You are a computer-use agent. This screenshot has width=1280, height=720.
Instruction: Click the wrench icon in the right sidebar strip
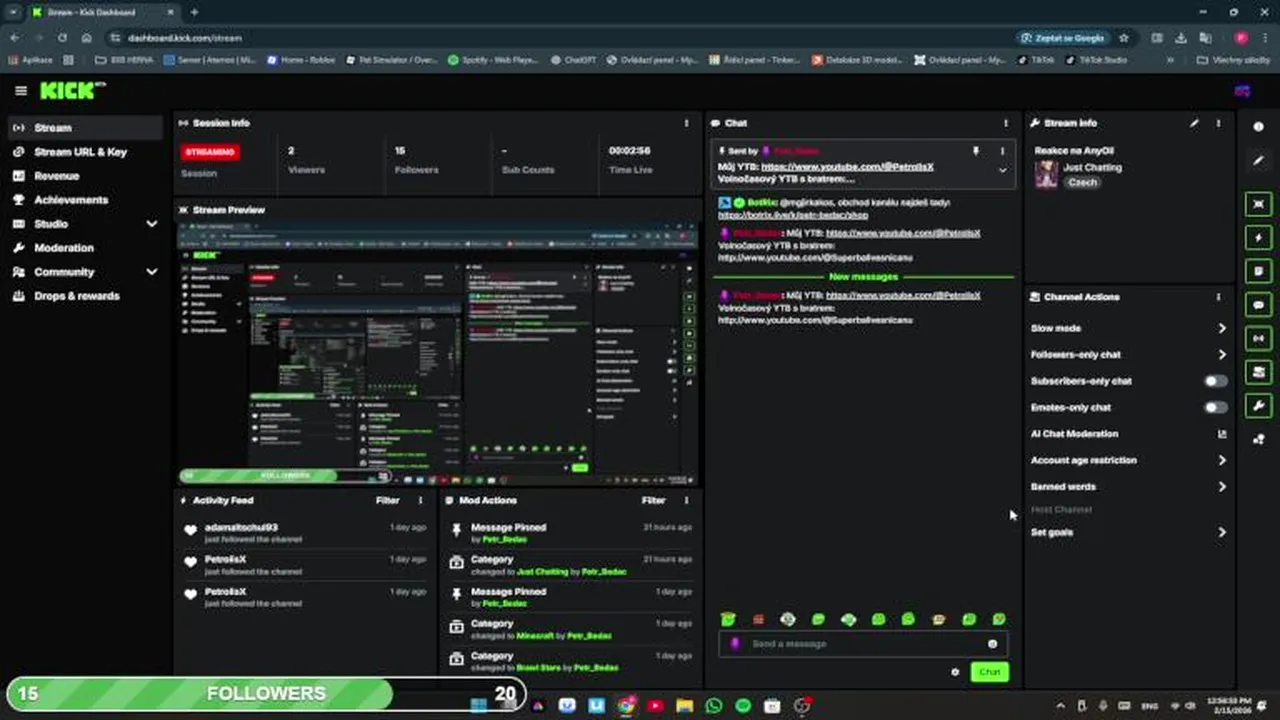pos(1259,405)
